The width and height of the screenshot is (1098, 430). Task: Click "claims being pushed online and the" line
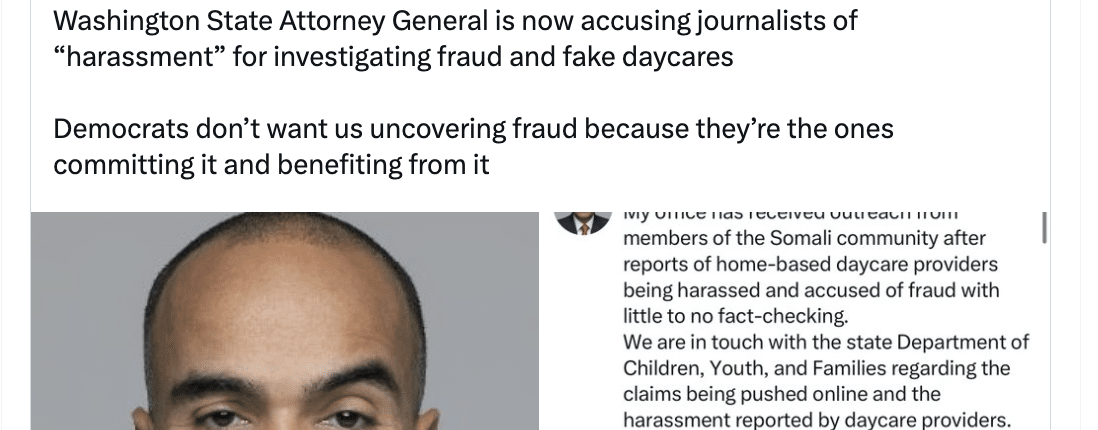781,394
